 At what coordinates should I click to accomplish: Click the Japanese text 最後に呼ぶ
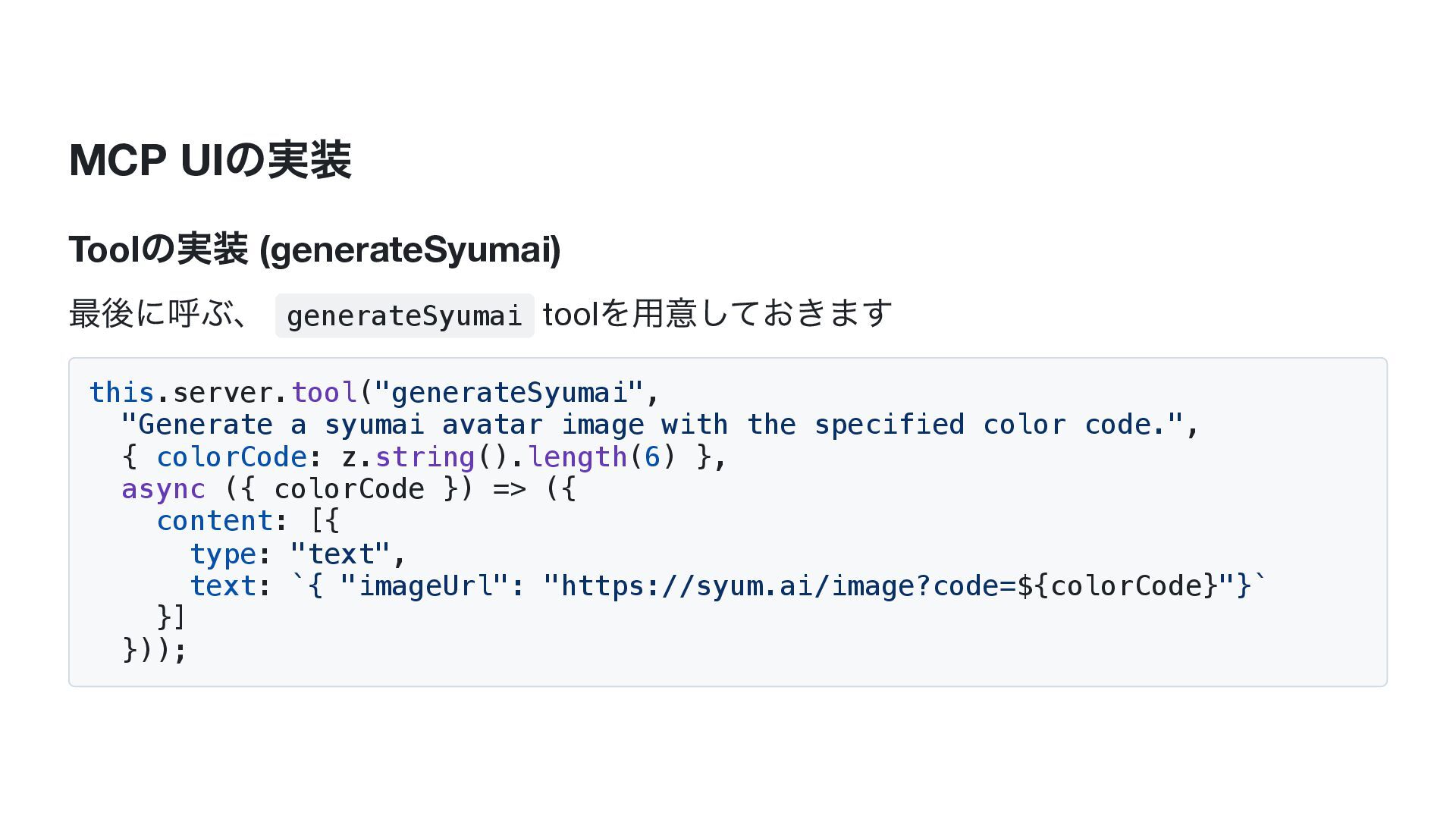pos(153,312)
